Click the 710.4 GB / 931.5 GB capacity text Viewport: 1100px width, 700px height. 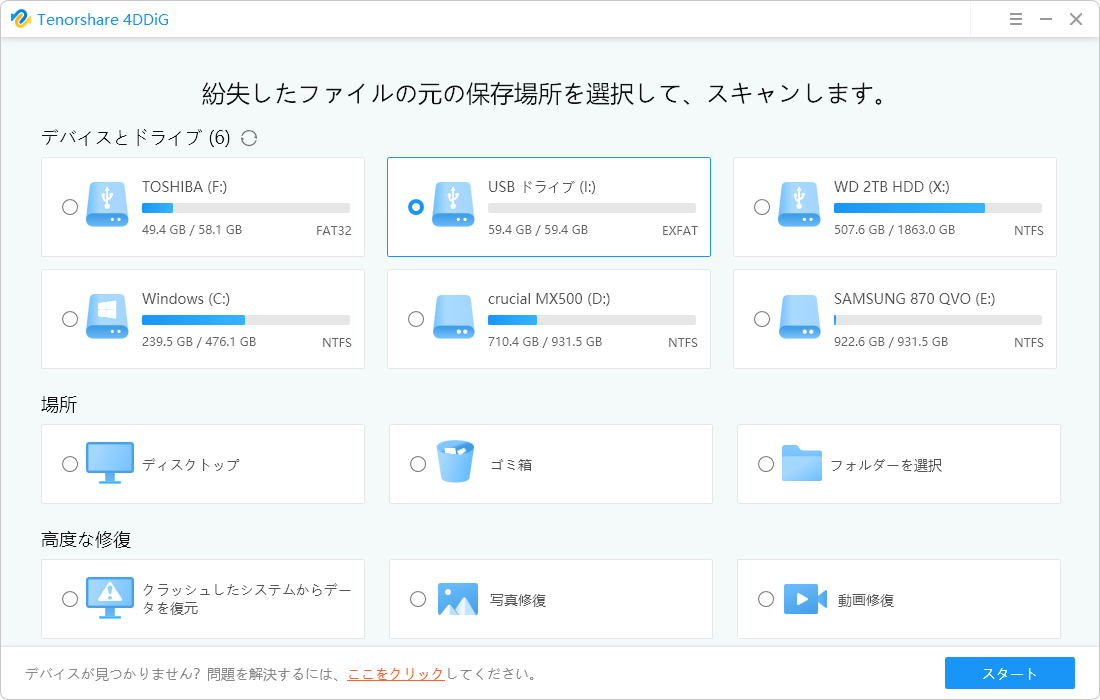point(544,342)
